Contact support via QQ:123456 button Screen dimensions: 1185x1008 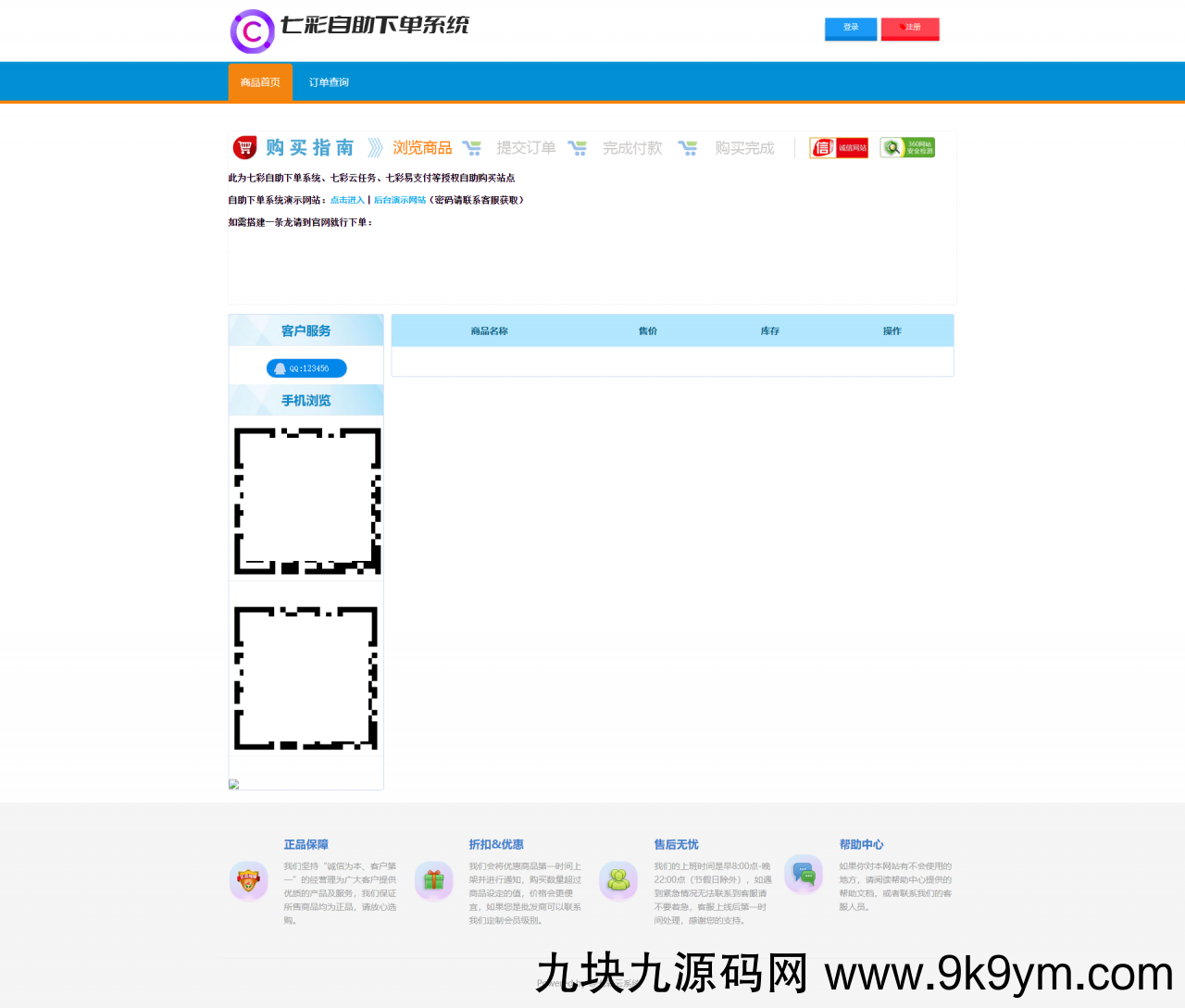pos(306,368)
